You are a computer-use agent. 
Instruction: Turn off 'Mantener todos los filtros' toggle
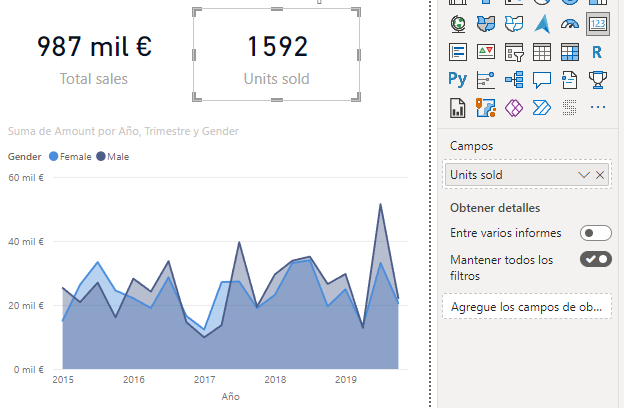click(595, 260)
